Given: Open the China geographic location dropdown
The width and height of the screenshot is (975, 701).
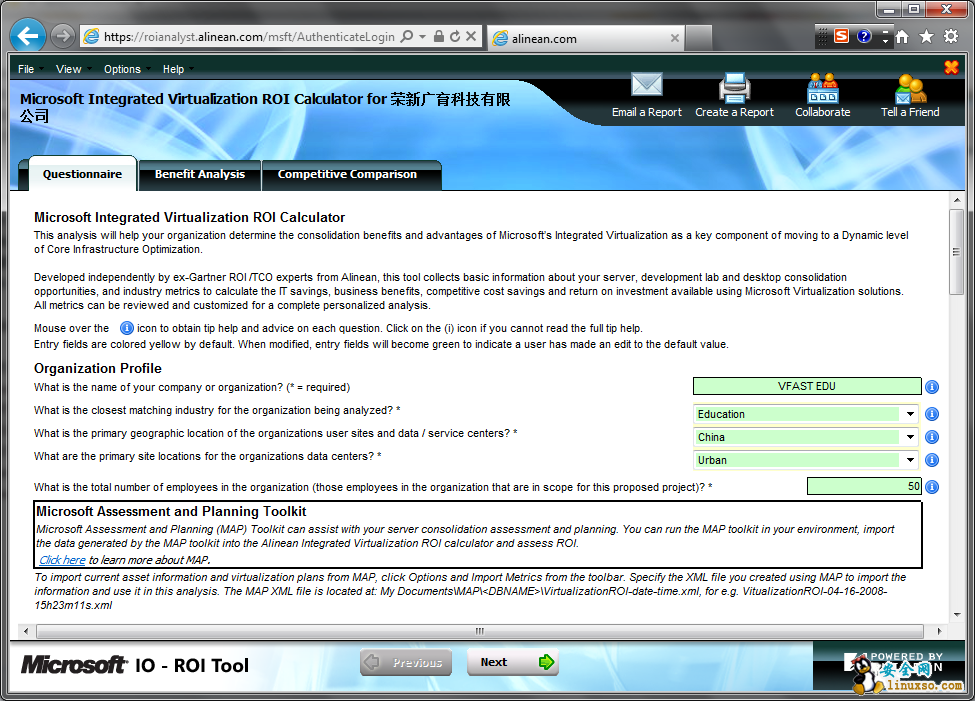Looking at the screenshot, I should [x=910, y=437].
